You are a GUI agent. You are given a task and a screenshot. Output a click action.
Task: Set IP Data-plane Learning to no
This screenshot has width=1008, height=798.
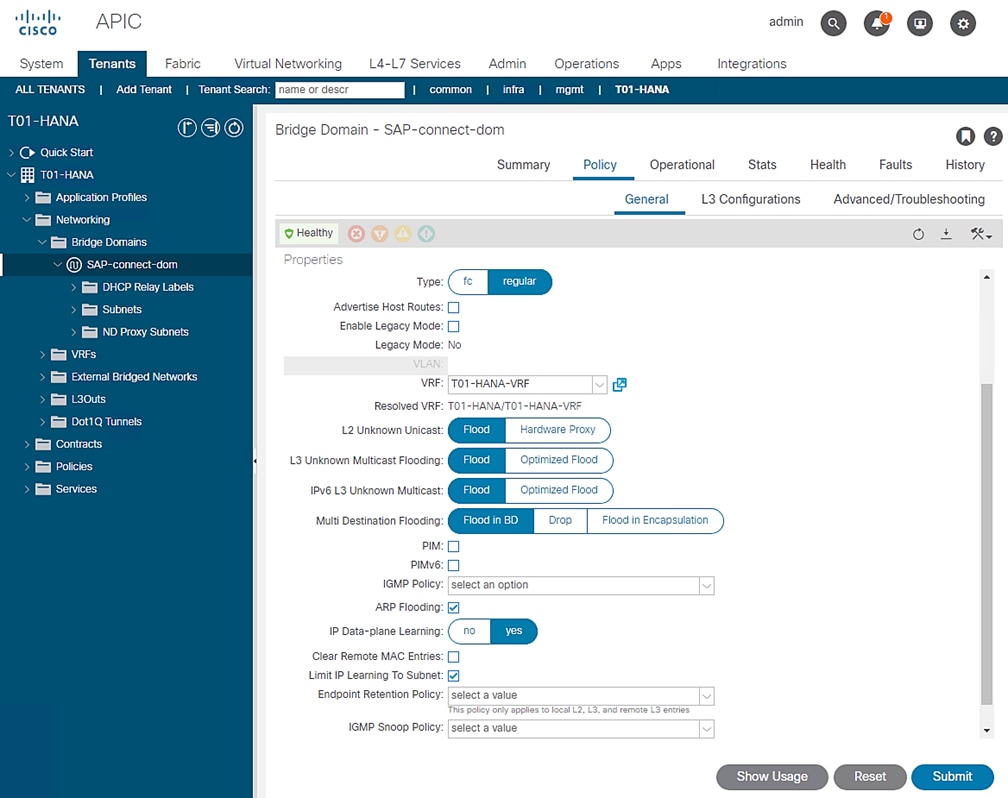pos(469,631)
